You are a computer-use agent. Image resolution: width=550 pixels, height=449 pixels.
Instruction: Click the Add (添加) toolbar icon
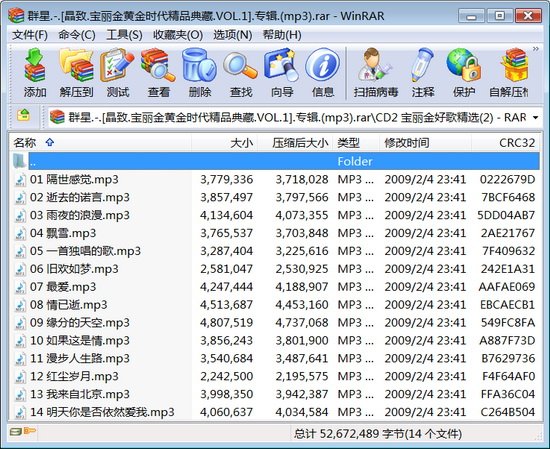point(35,73)
